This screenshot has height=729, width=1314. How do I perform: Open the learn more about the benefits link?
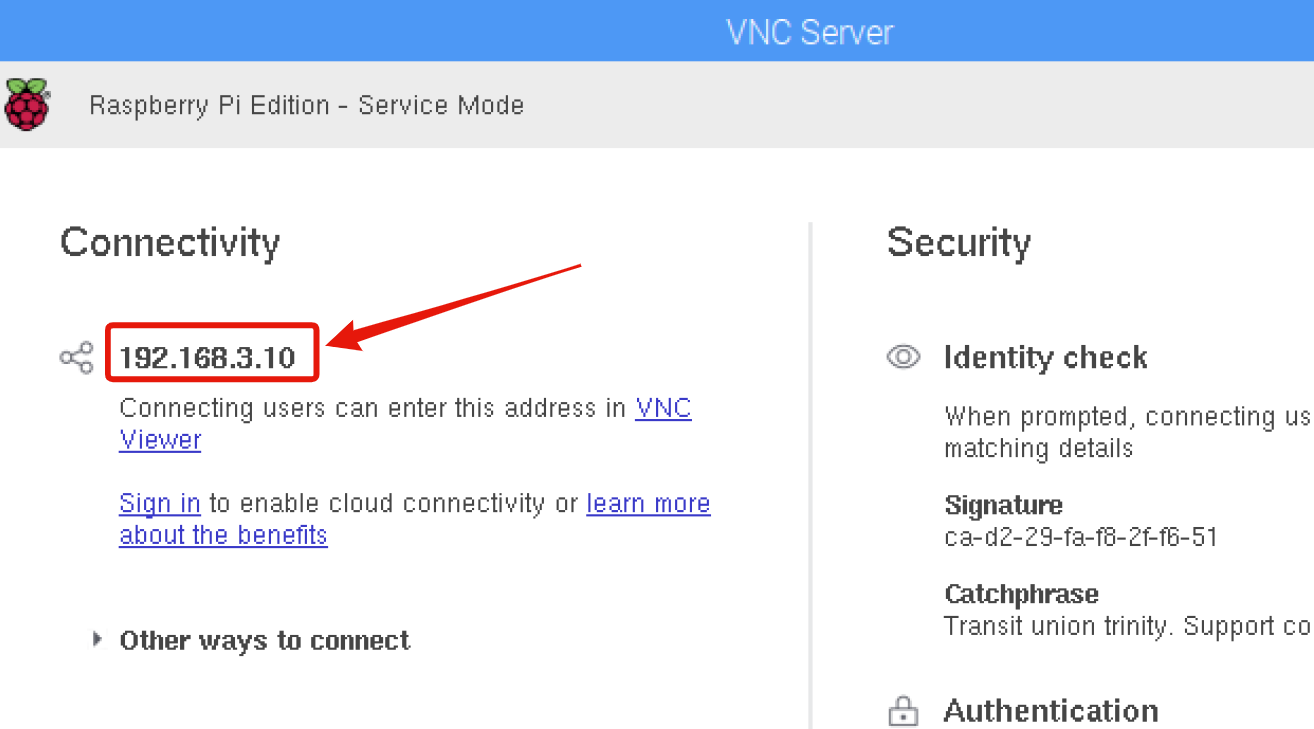(x=648, y=503)
